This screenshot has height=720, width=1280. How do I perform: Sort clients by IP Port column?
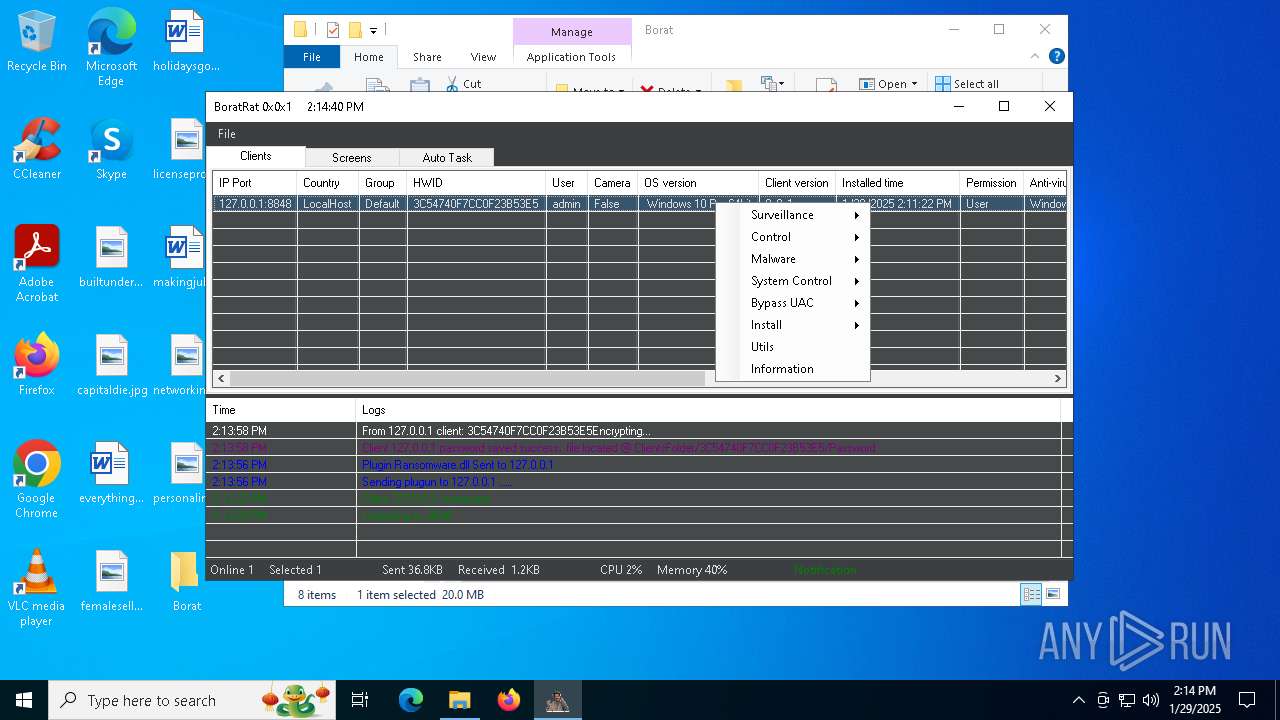254,183
